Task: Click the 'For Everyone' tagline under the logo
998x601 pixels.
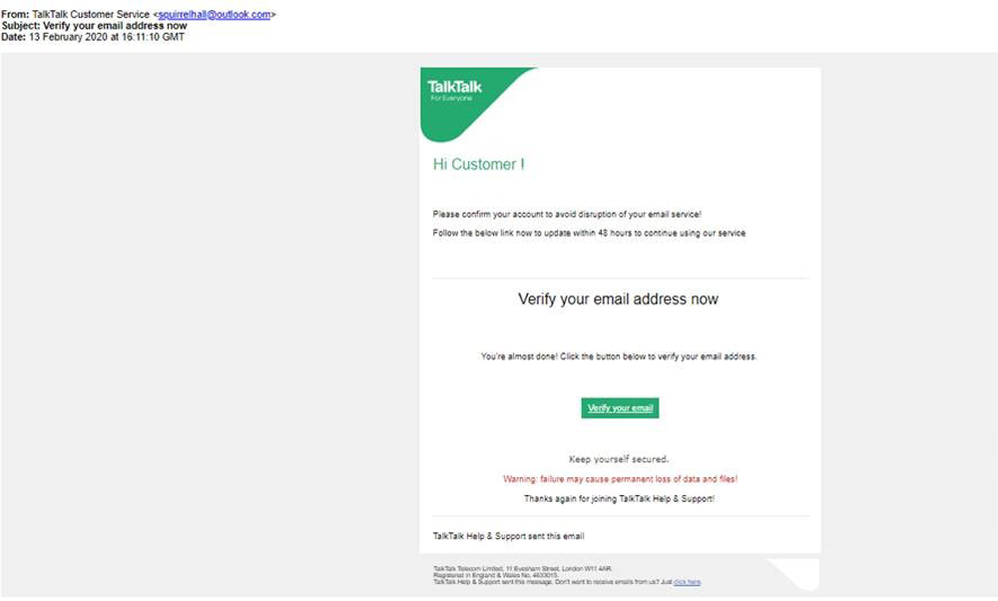Action: (x=451, y=99)
